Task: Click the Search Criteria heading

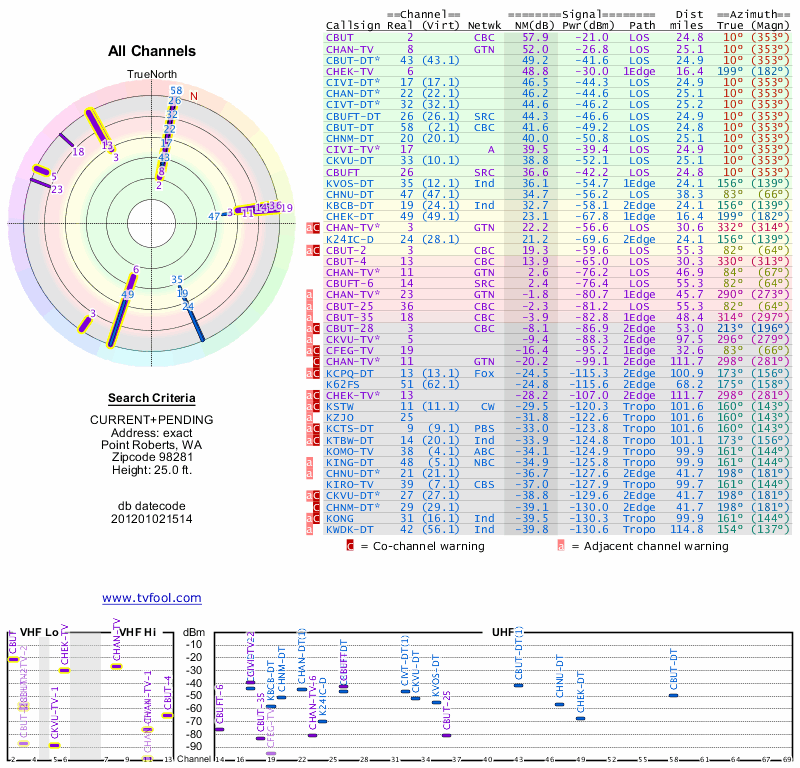Action: (152, 398)
